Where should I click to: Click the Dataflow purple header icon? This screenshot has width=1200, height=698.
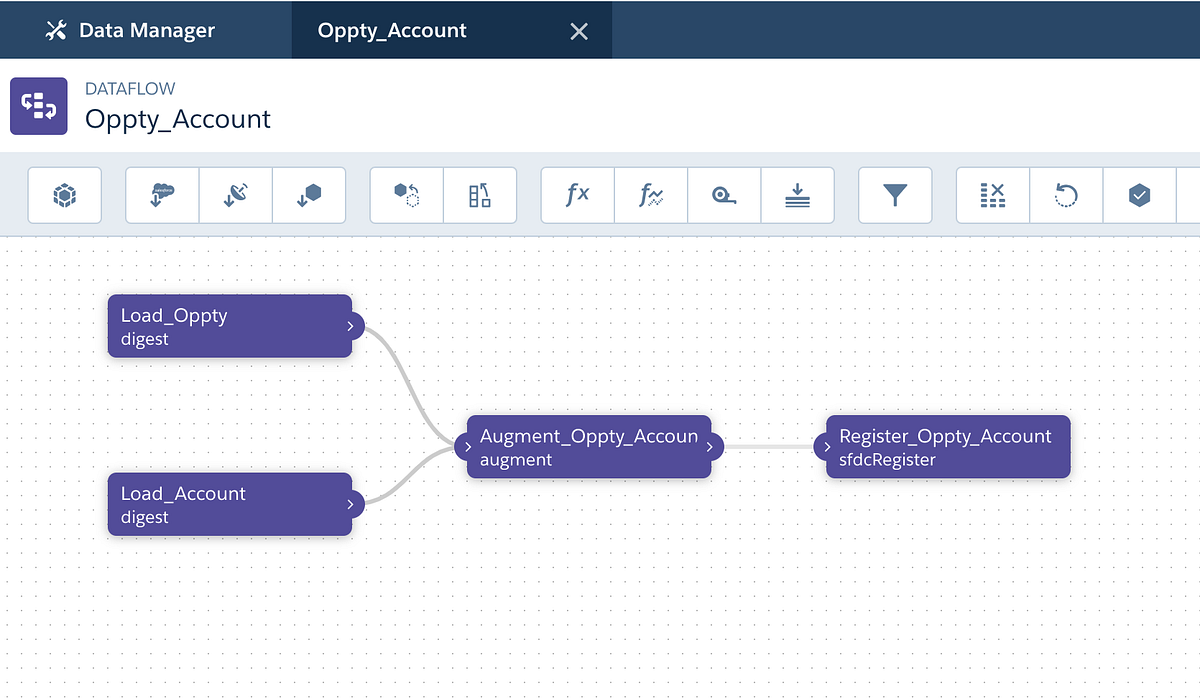38,105
